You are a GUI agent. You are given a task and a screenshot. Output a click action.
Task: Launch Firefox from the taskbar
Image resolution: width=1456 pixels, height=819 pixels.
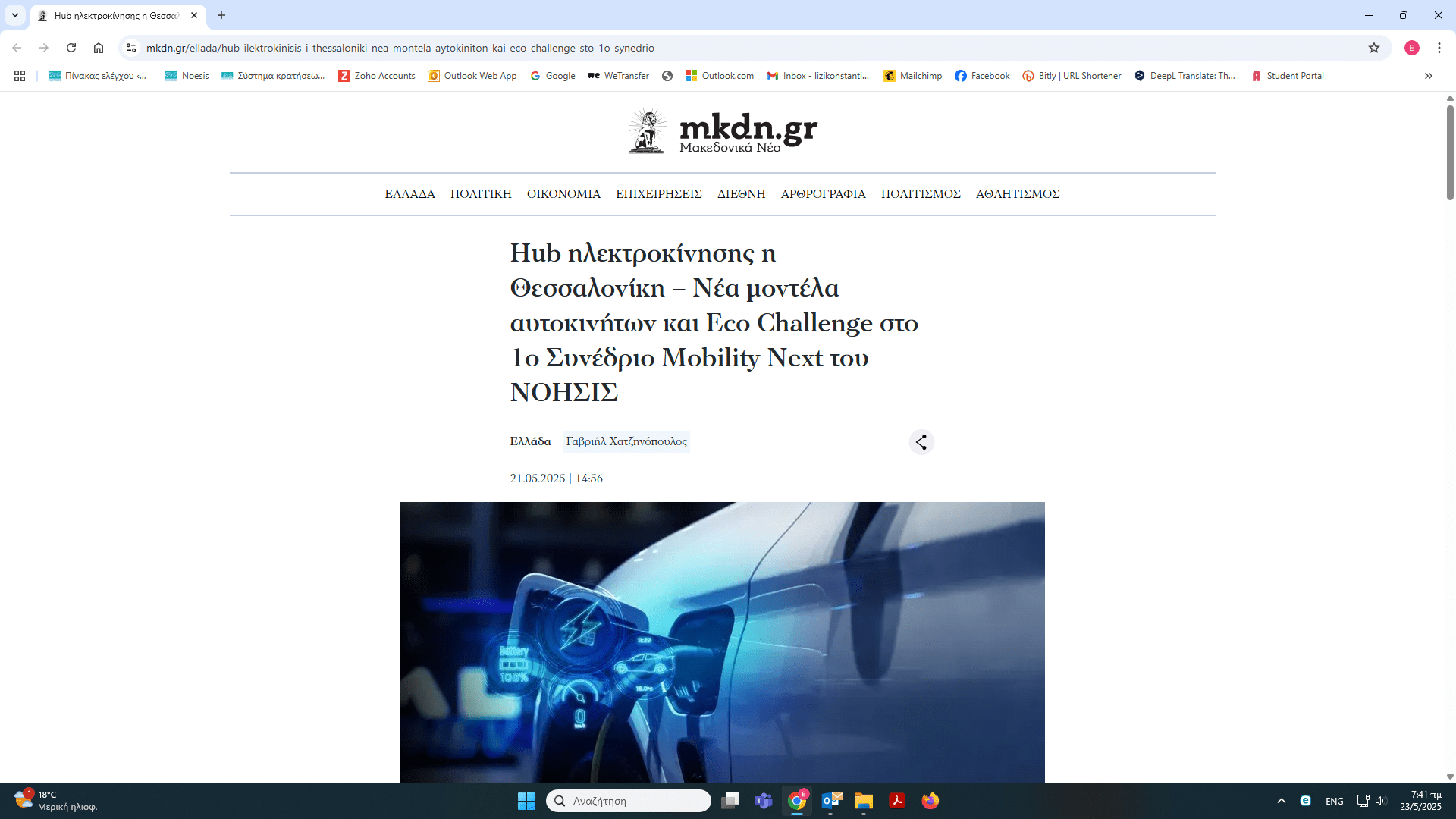pyautogui.click(x=930, y=801)
